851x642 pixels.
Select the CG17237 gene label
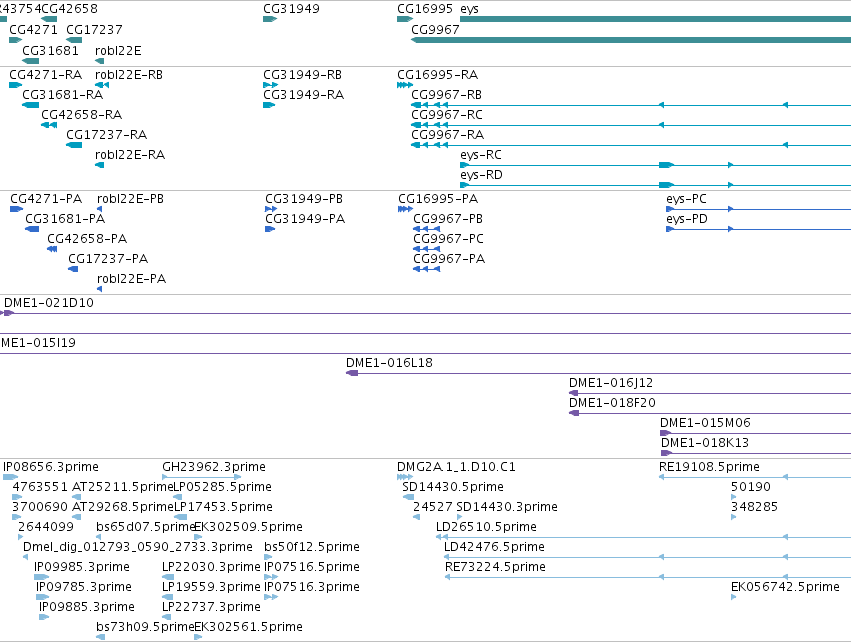(x=94, y=30)
